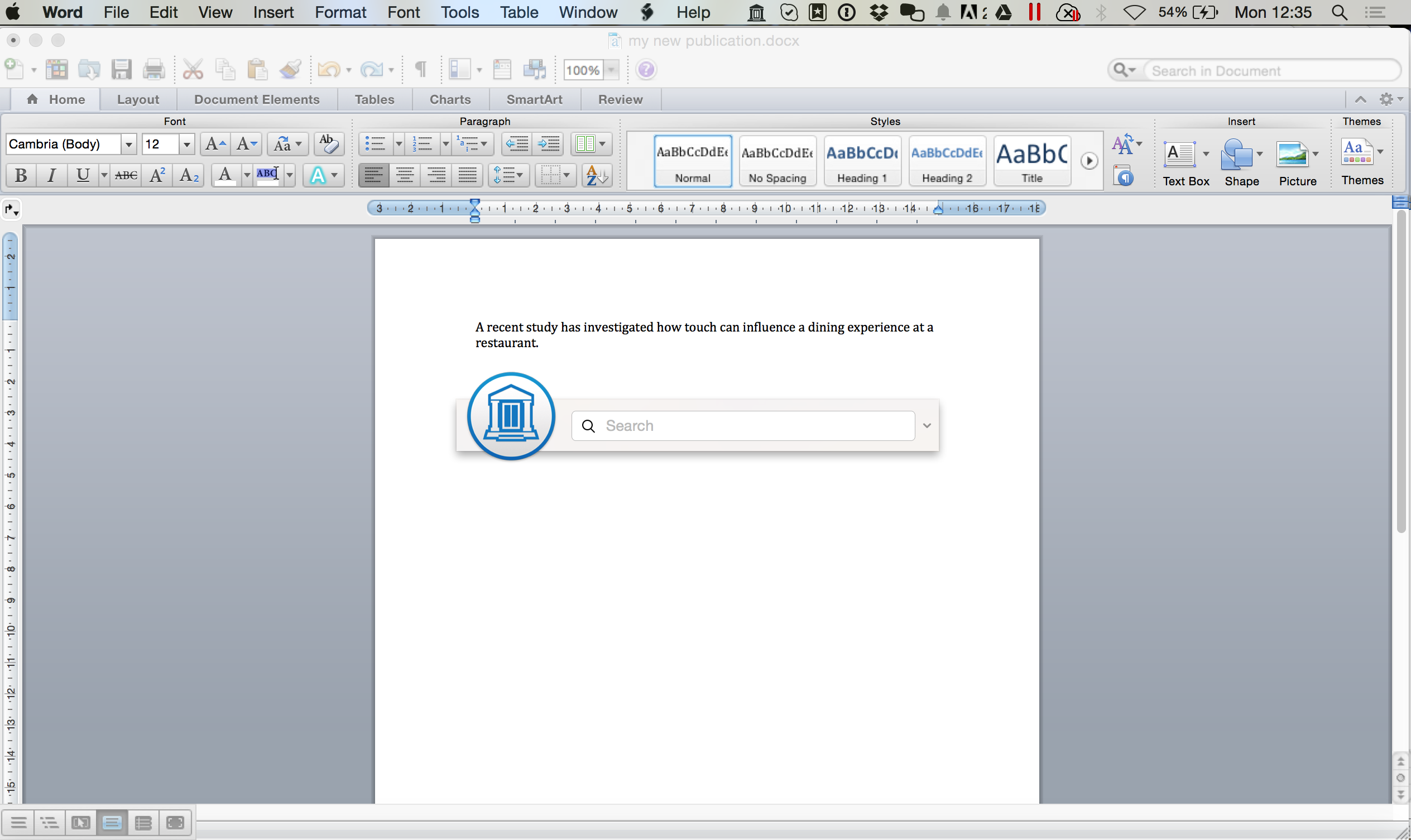The image size is (1411, 840).
Task: Toggle Superscript text formatting checkbox
Action: pyautogui.click(x=156, y=176)
